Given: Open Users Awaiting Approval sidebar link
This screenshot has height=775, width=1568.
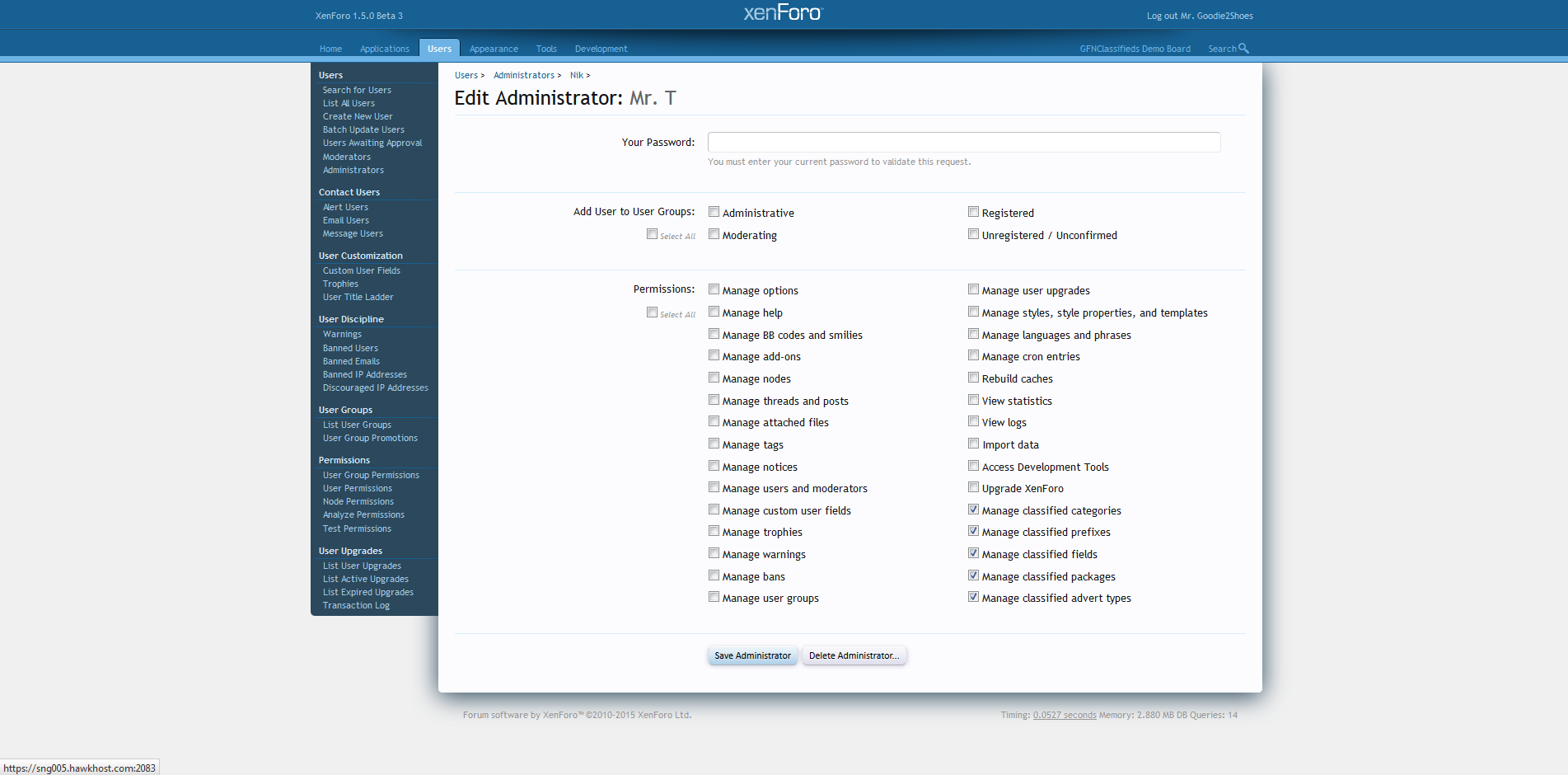Looking at the screenshot, I should (x=372, y=143).
